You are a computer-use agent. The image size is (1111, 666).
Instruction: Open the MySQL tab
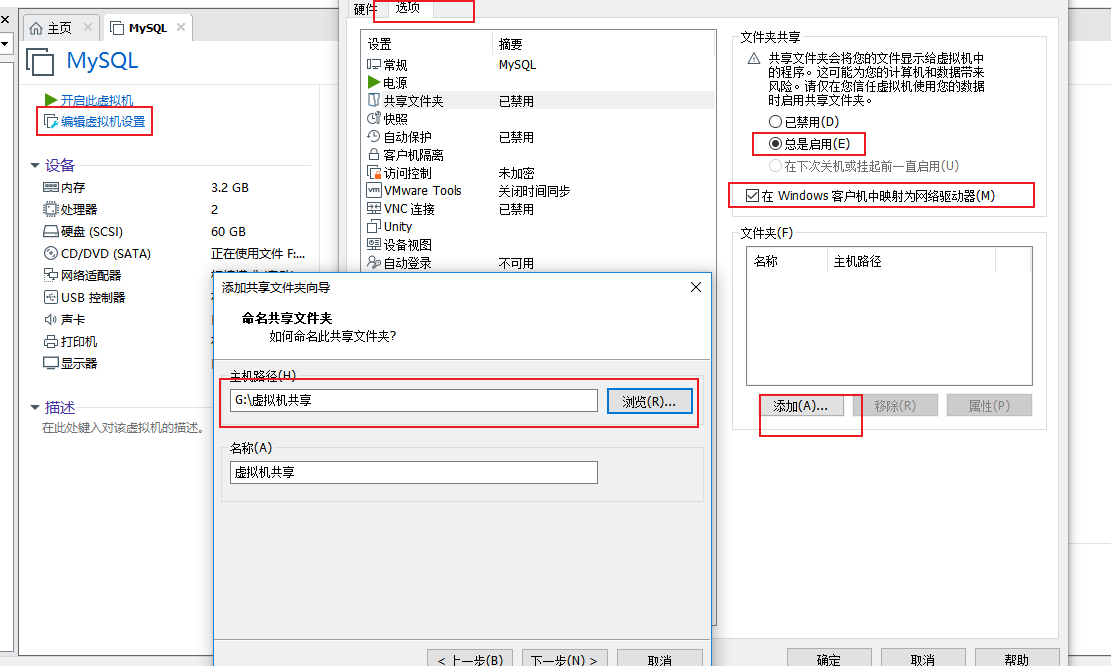tap(148, 28)
